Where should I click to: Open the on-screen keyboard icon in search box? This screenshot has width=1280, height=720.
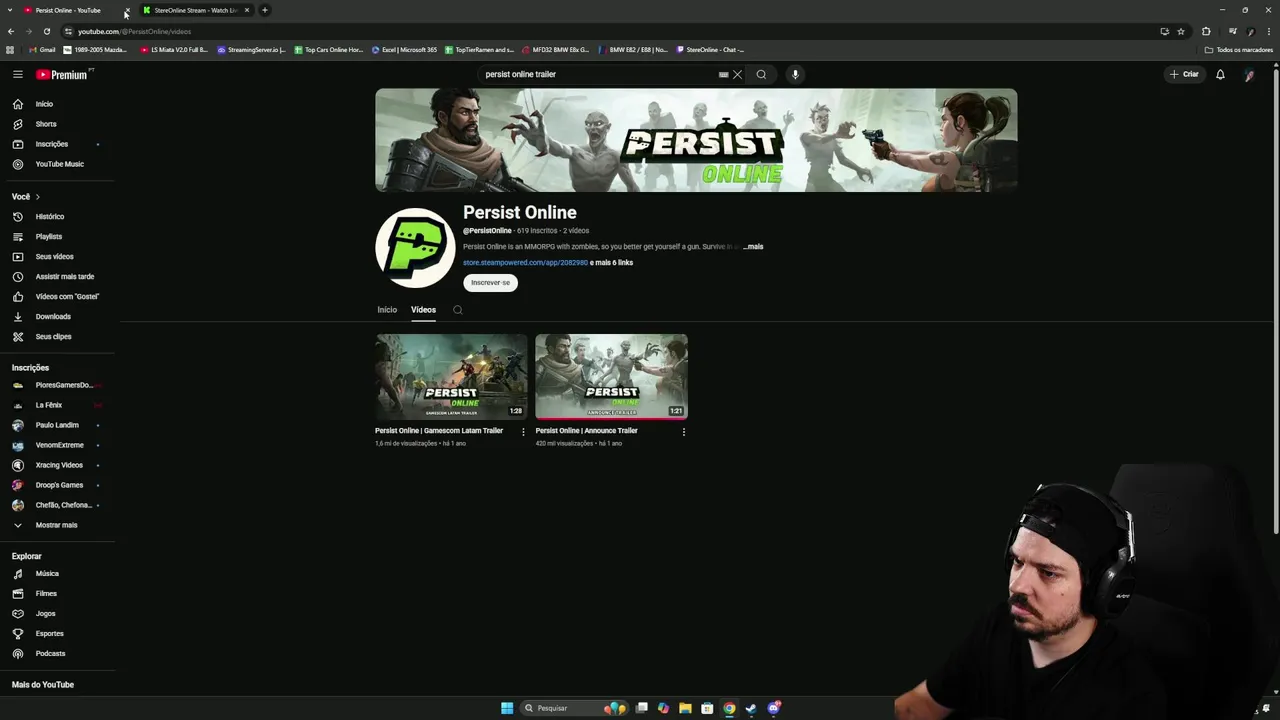[x=723, y=74]
